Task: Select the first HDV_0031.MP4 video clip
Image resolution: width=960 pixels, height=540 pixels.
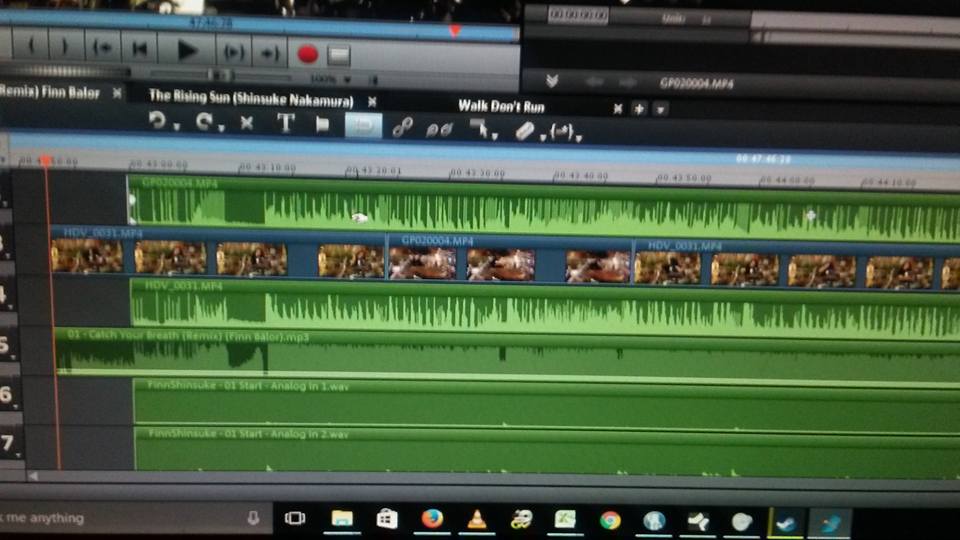Action: [x=218, y=252]
